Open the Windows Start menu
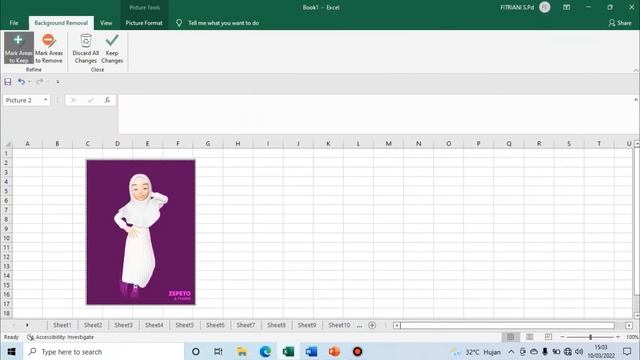Image resolution: width=640 pixels, height=360 pixels. coord(11,351)
